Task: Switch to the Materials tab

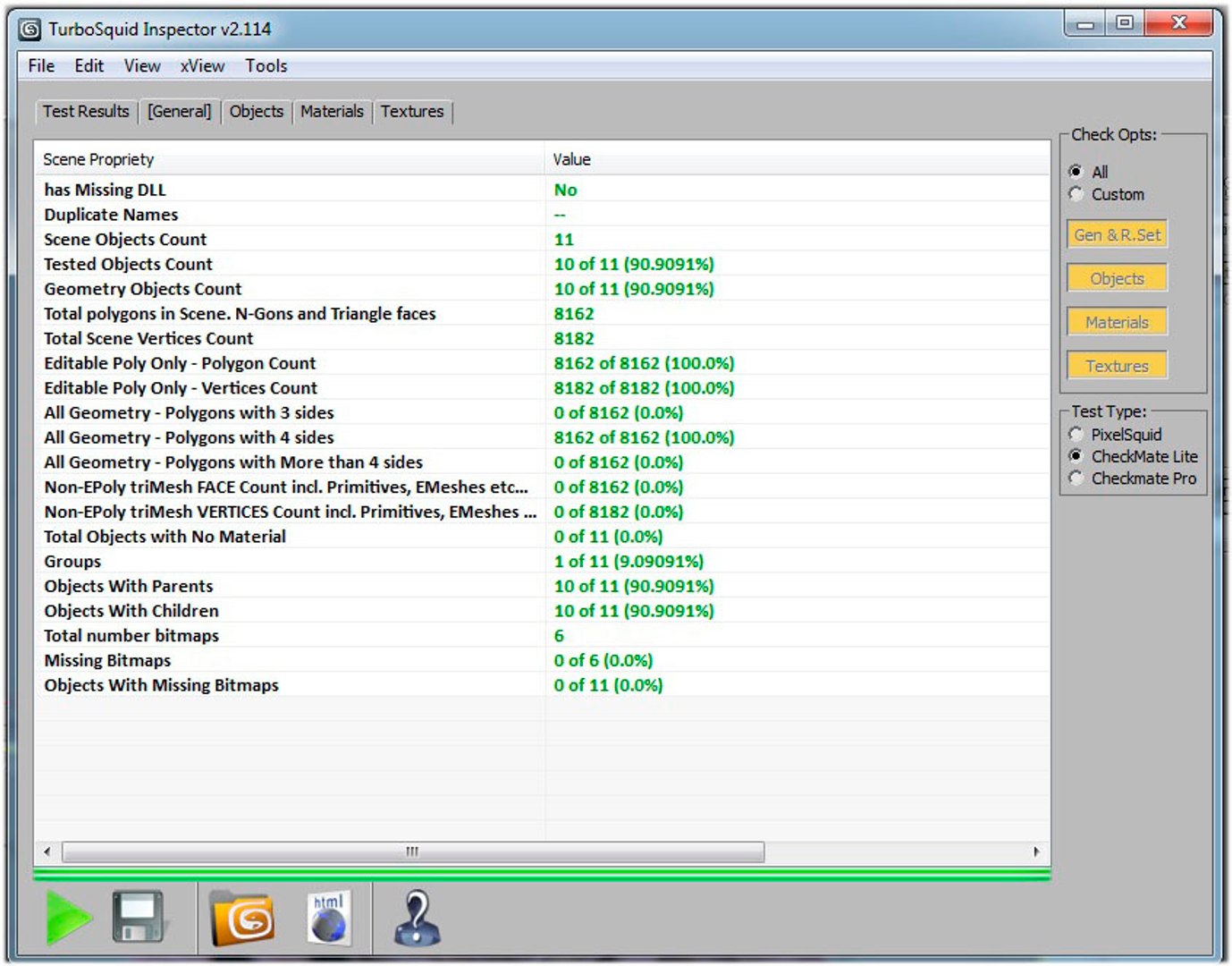Action: (332, 112)
